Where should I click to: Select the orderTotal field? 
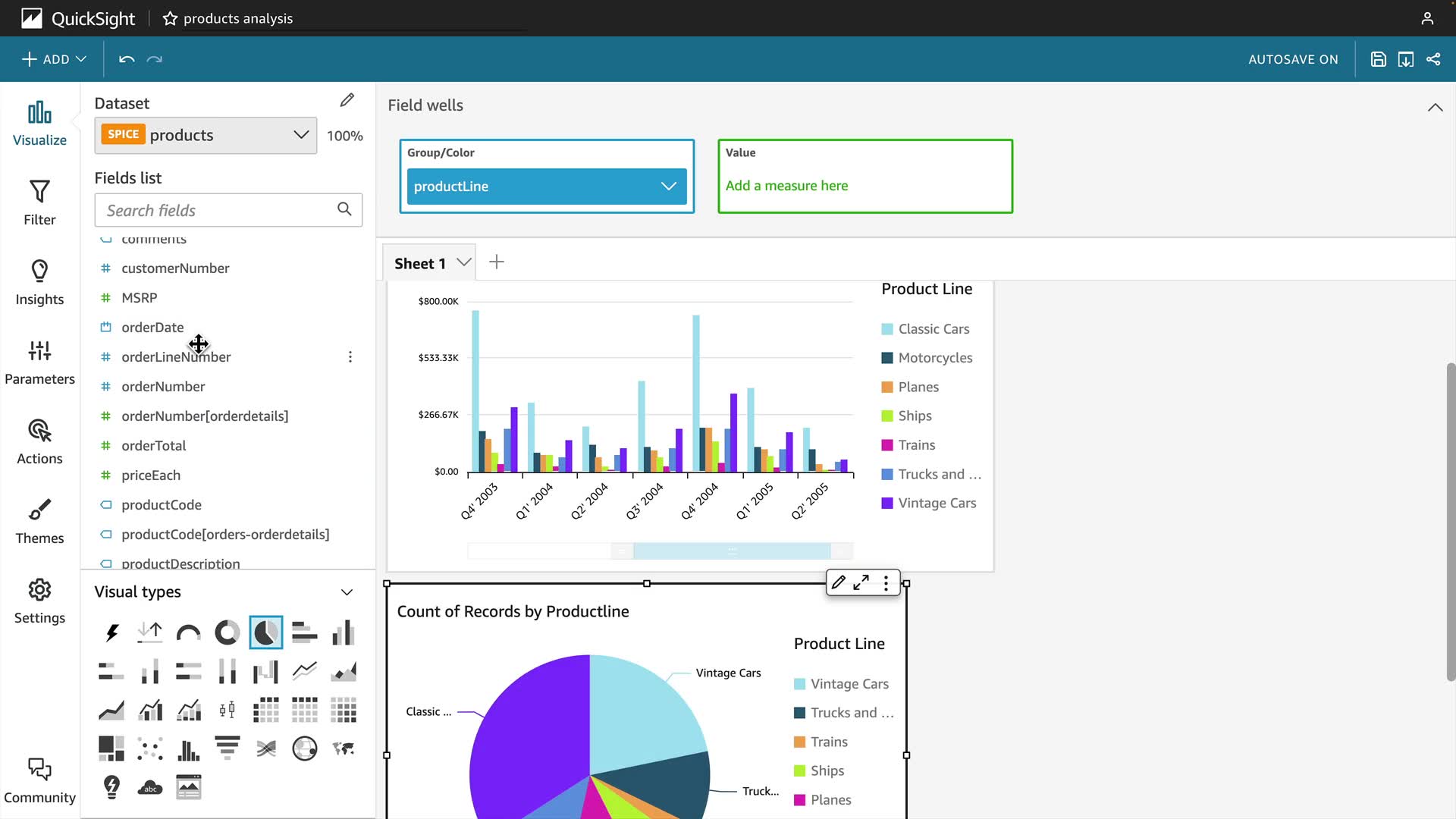click(154, 446)
